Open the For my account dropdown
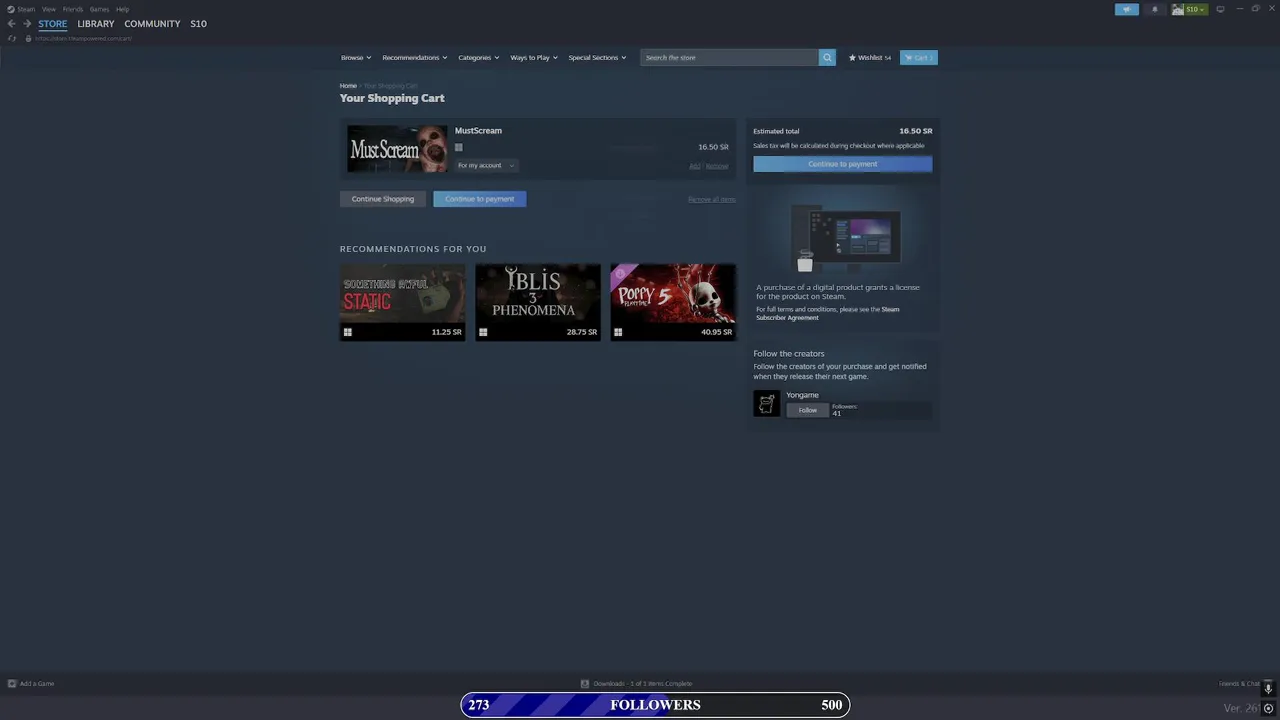1280x720 pixels. coord(487,165)
